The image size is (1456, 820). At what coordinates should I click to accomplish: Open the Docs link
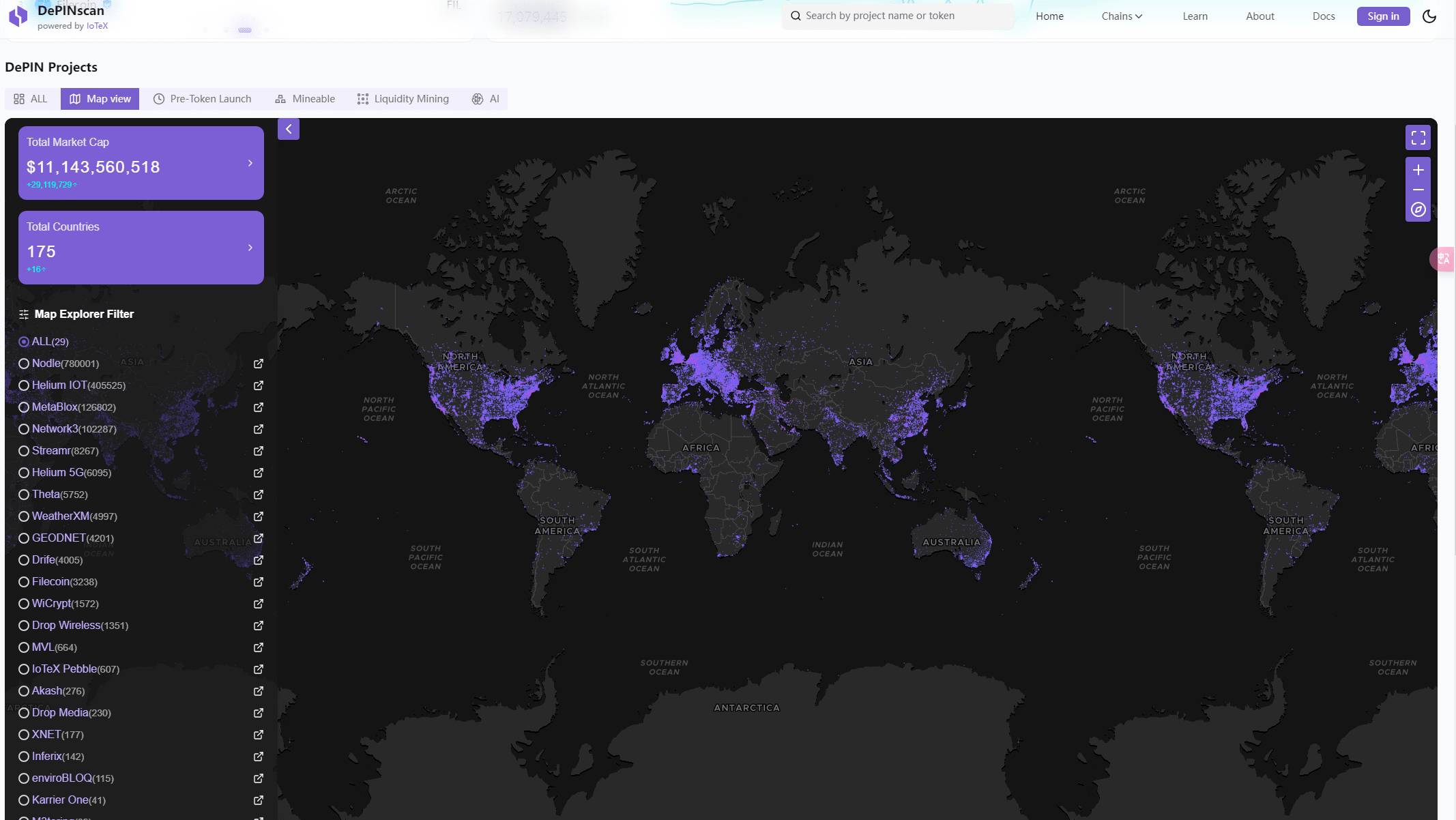tap(1323, 16)
